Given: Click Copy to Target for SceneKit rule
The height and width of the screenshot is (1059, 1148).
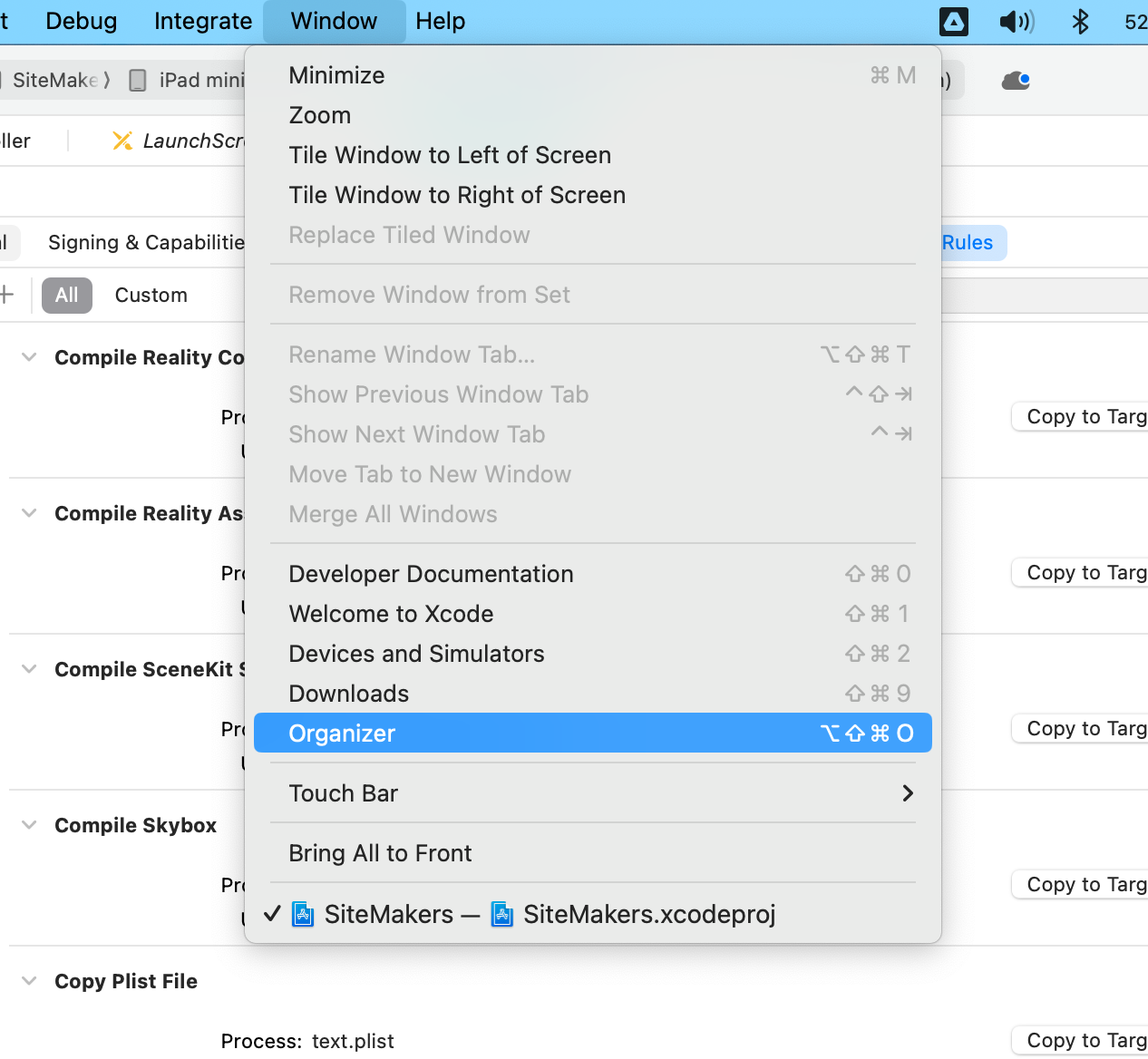Looking at the screenshot, I should (x=1080, y=729).
